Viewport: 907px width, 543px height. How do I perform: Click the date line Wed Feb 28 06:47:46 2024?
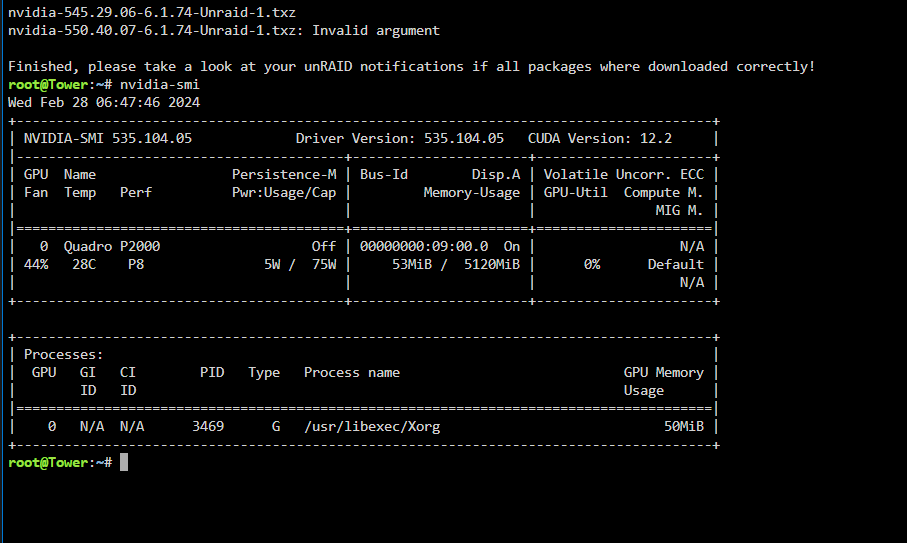(x=104, y=102)
